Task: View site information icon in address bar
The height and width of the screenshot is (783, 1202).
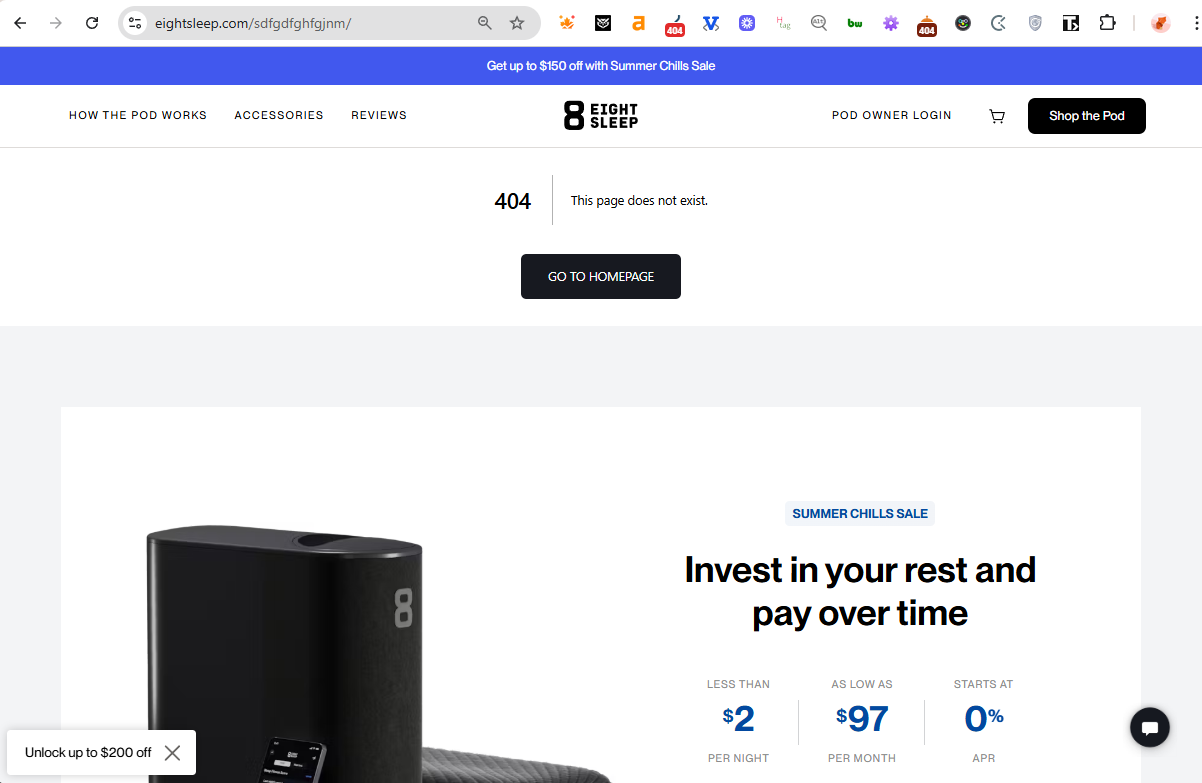Action: [136, 23]
